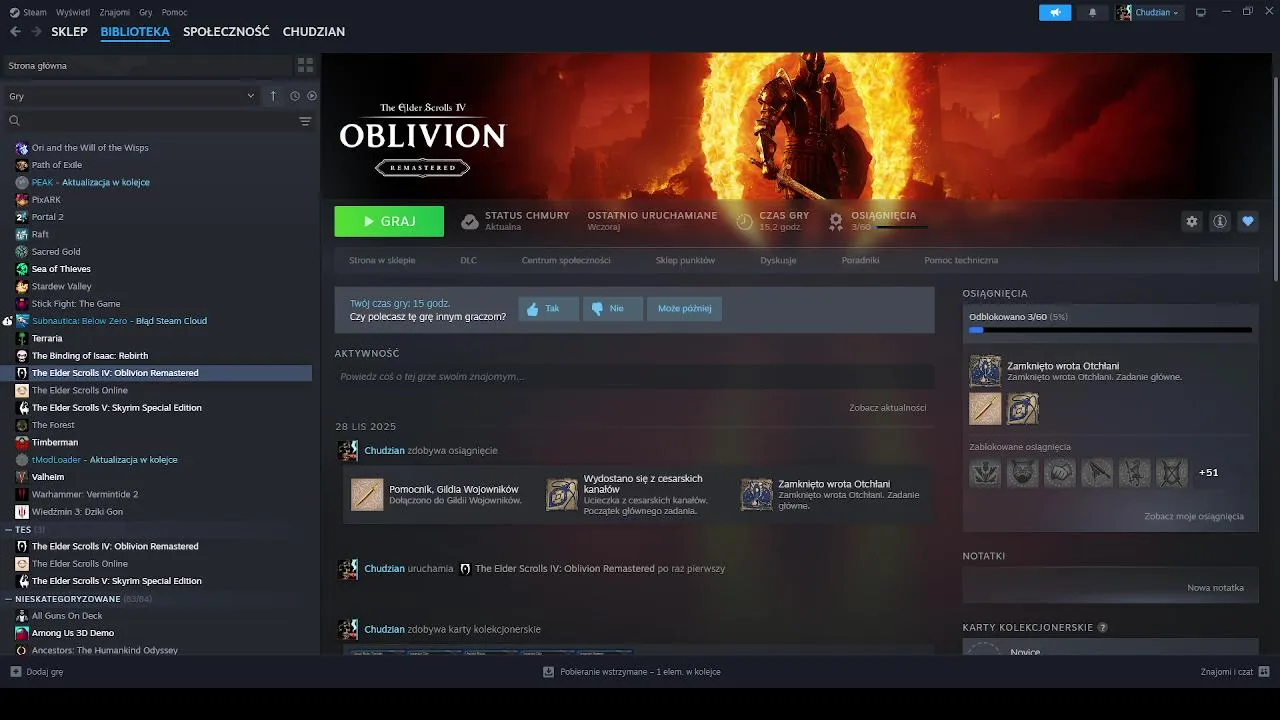The width and height of the screenshot is (1280, 720).
Task: Open advanced filters icon next to search
Action: click(x=305, y=121)
